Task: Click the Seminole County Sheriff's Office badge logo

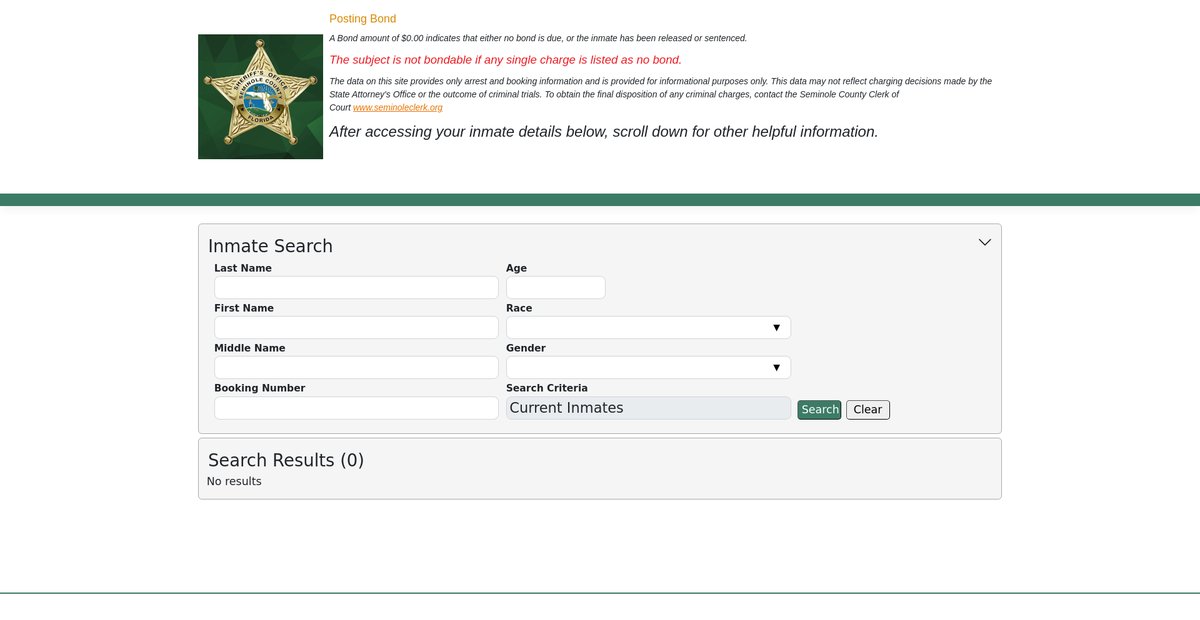Action: tap(260, 97)
